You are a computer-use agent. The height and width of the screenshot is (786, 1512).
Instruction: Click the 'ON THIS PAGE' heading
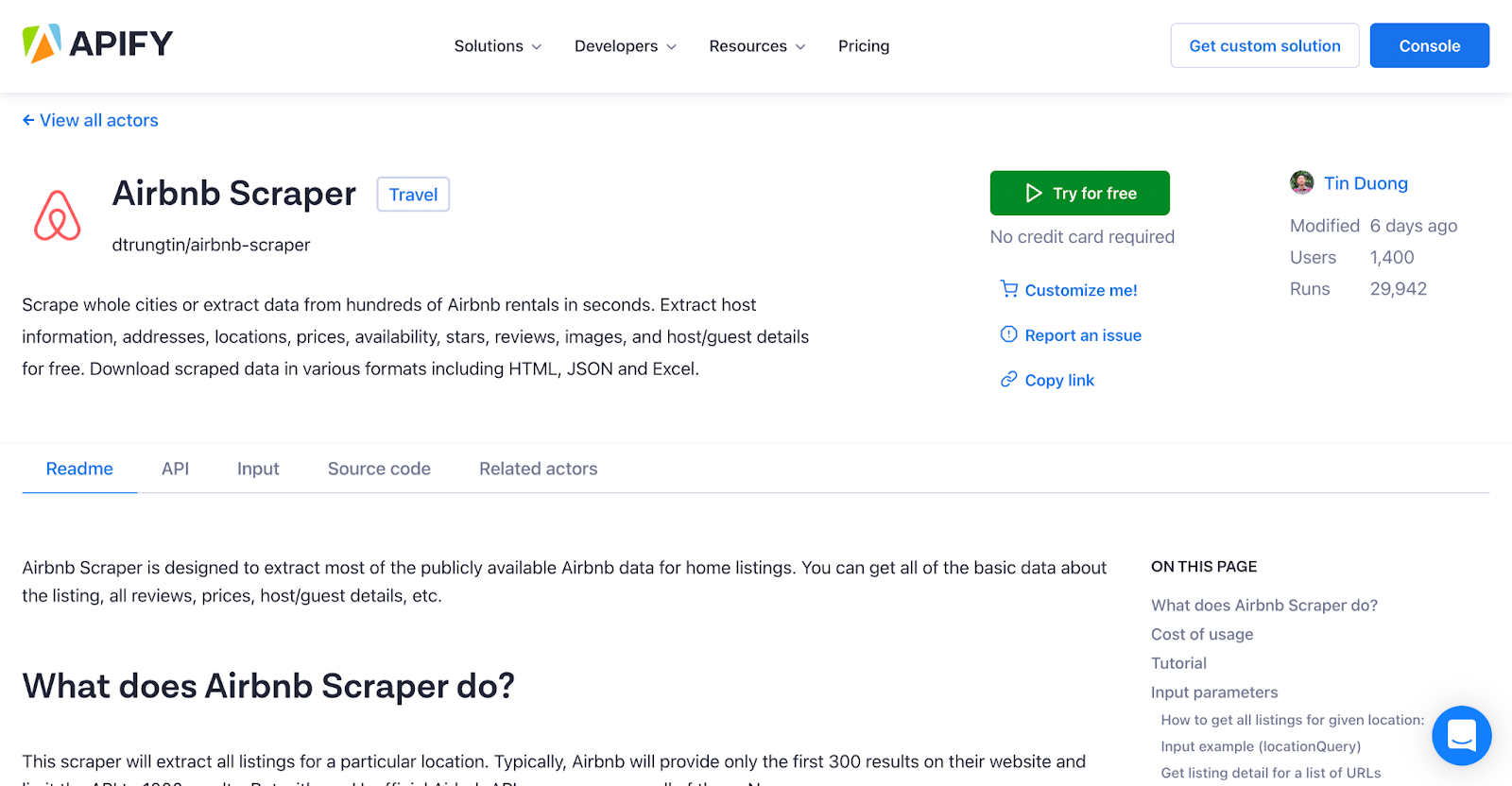(1204, 567)
